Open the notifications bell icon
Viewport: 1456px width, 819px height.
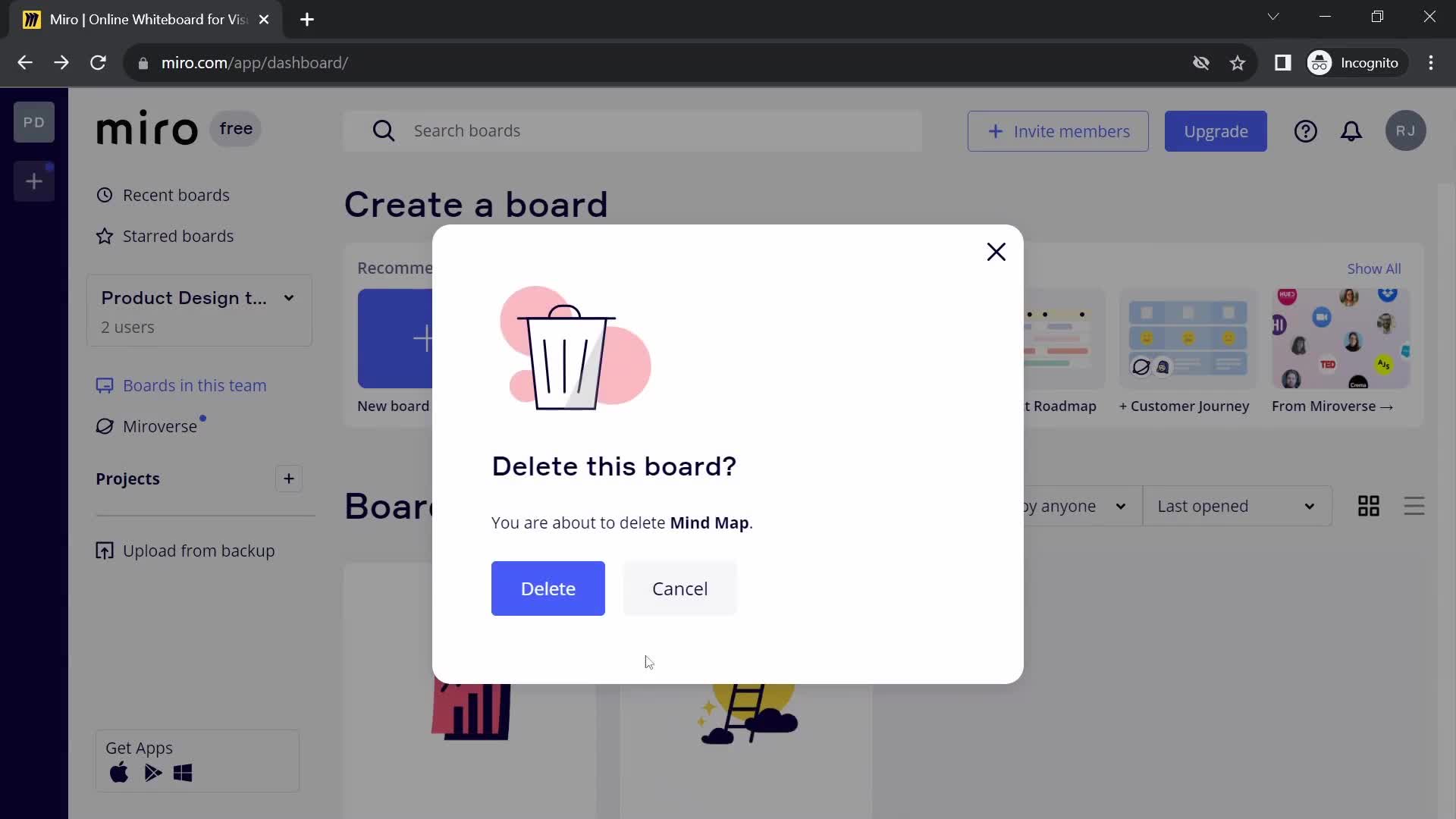point(1351,131)
